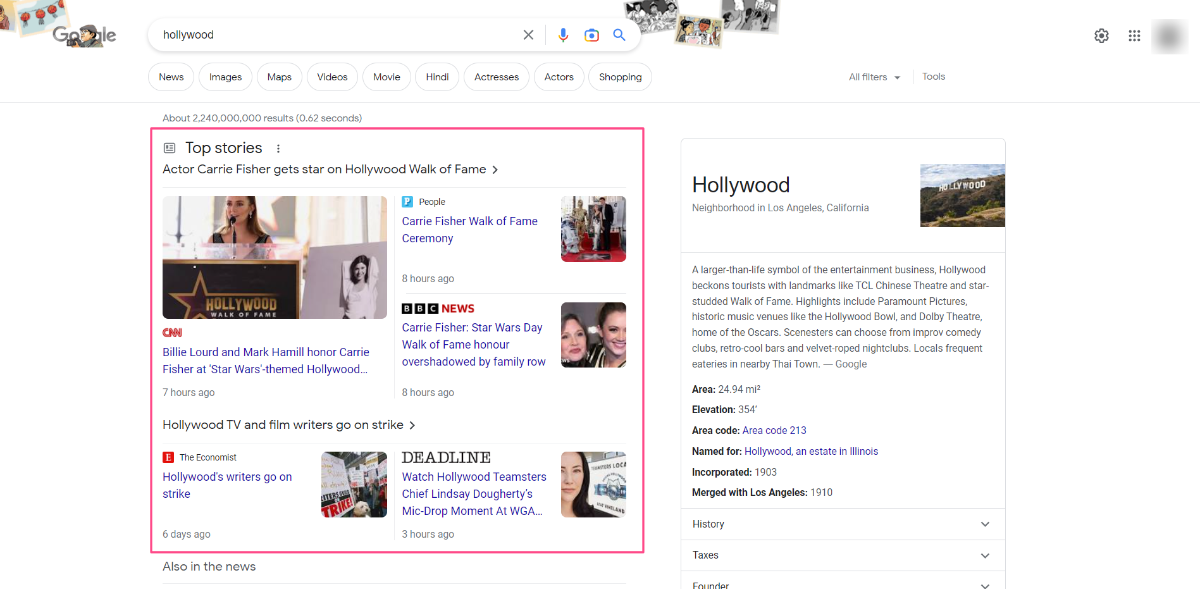Open Google settings gear
1200x589 pixels.
coord(1101,36)
